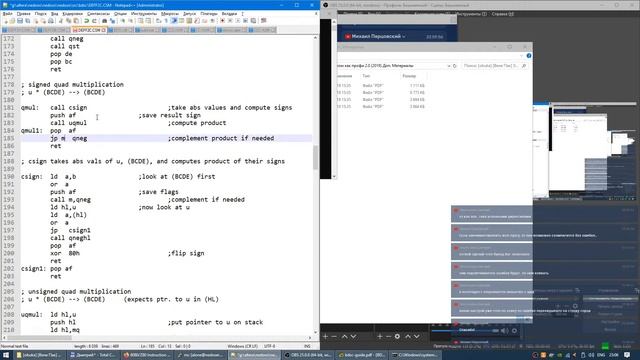Open the pdf document taskbar button
Screen dimensions: 640x360
[362, 355]
